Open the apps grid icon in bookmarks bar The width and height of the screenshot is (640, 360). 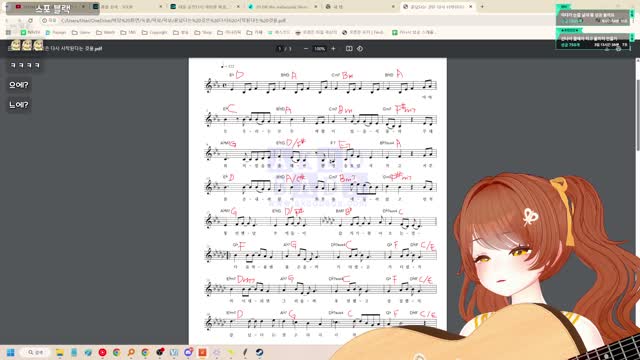[x=8, y=32]
